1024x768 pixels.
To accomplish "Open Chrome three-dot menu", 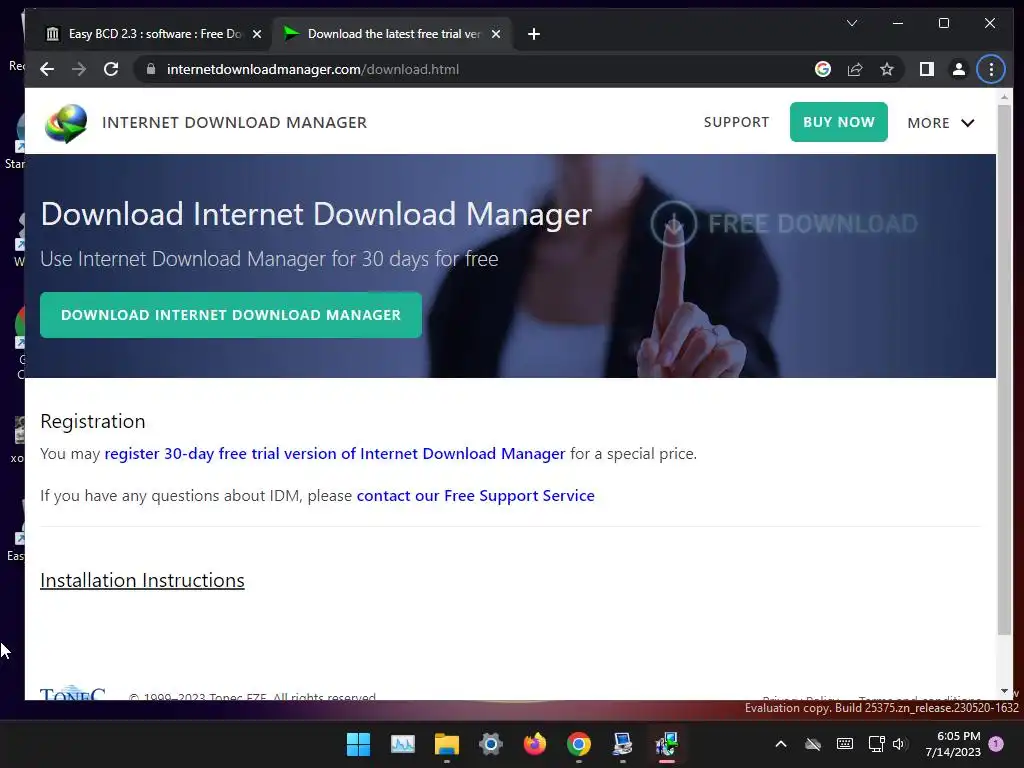I will click(991, 69).
